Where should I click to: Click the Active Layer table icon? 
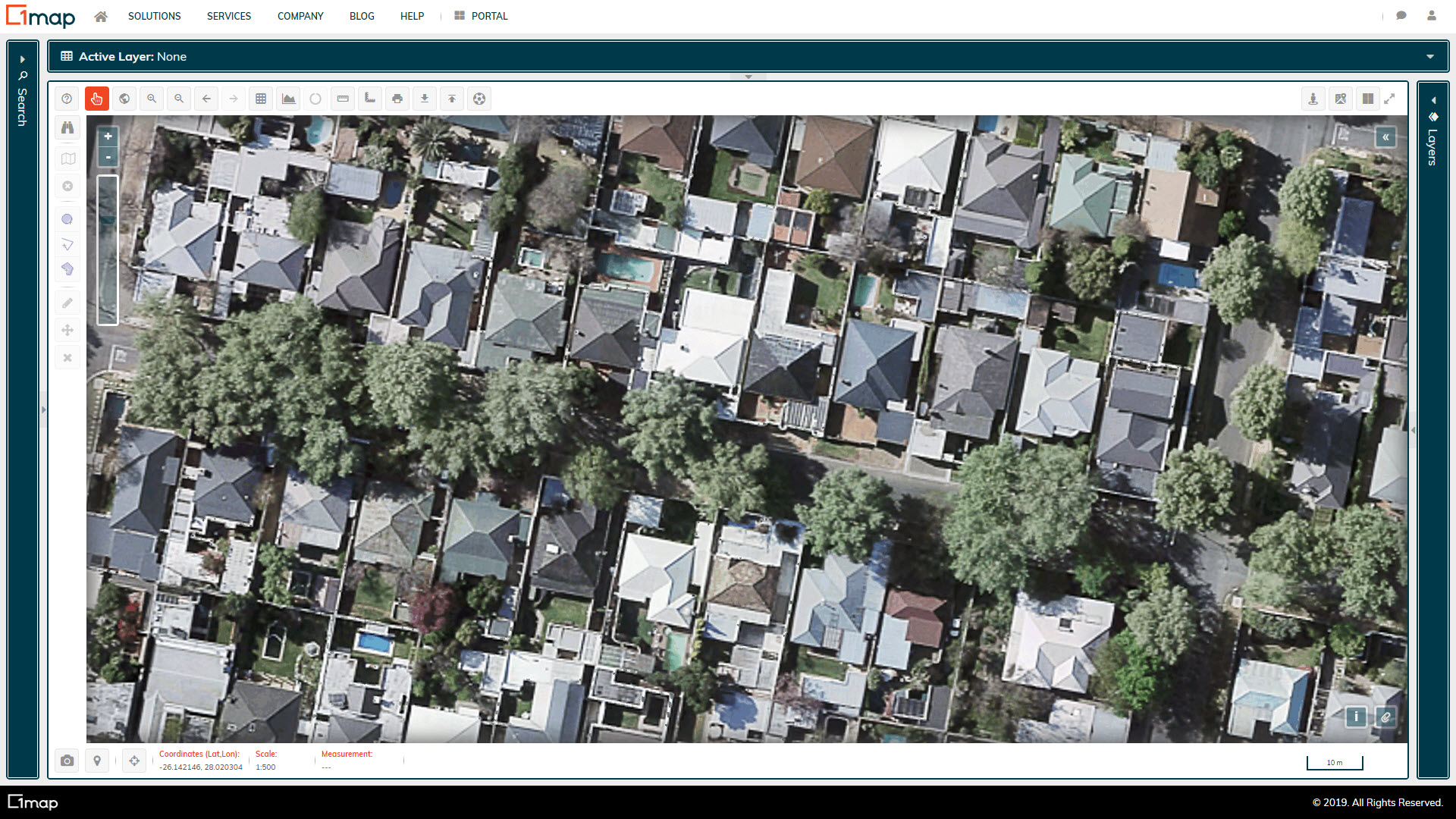pos(67,56)
